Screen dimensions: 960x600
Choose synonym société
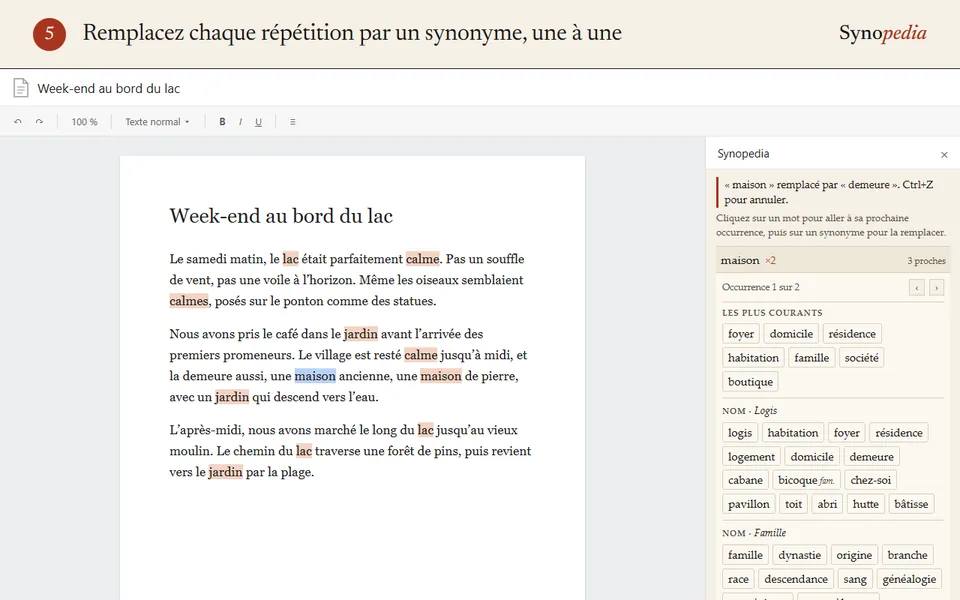point(861,358)
